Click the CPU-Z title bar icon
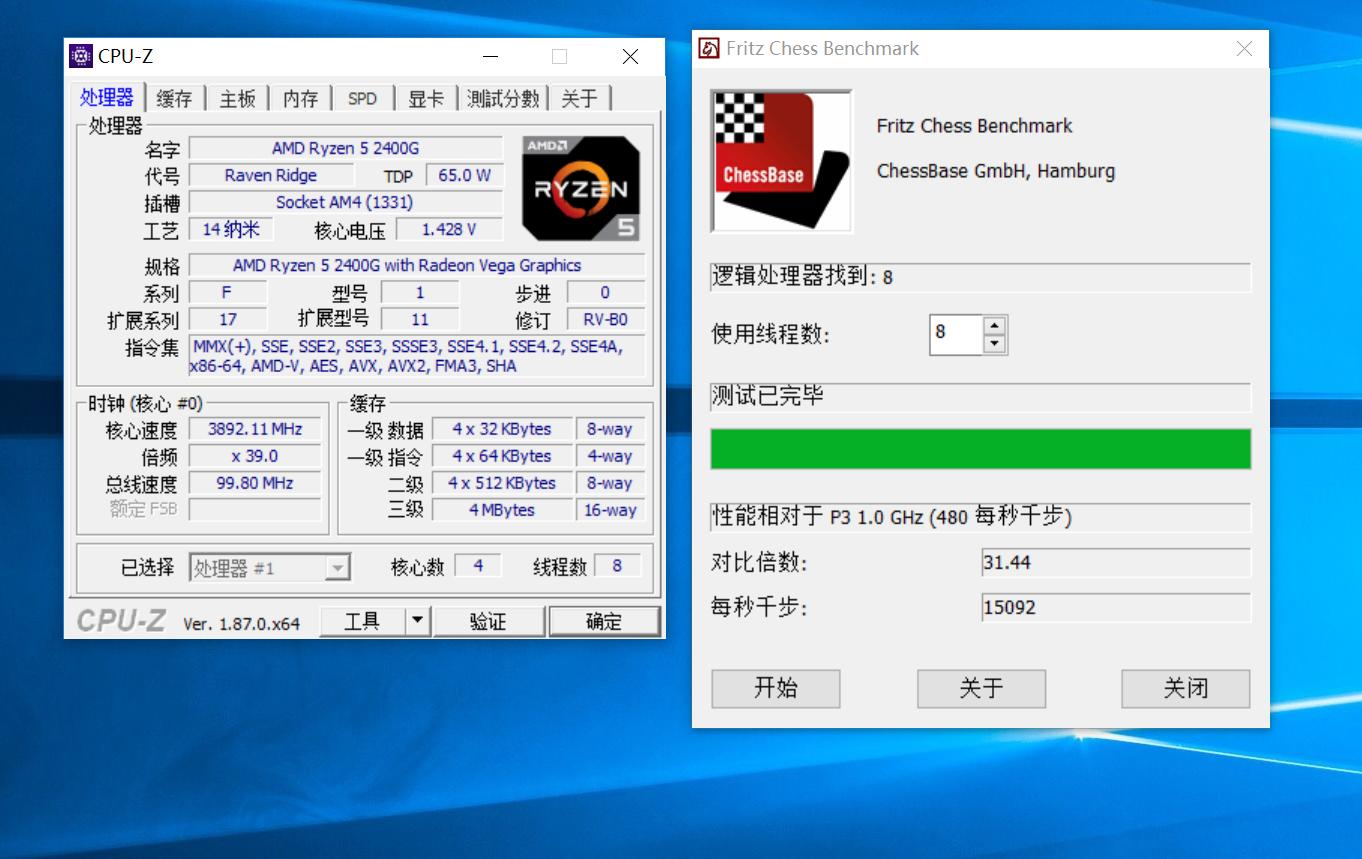This screenshot has height=859, width=1362. [x=80, y=56]
